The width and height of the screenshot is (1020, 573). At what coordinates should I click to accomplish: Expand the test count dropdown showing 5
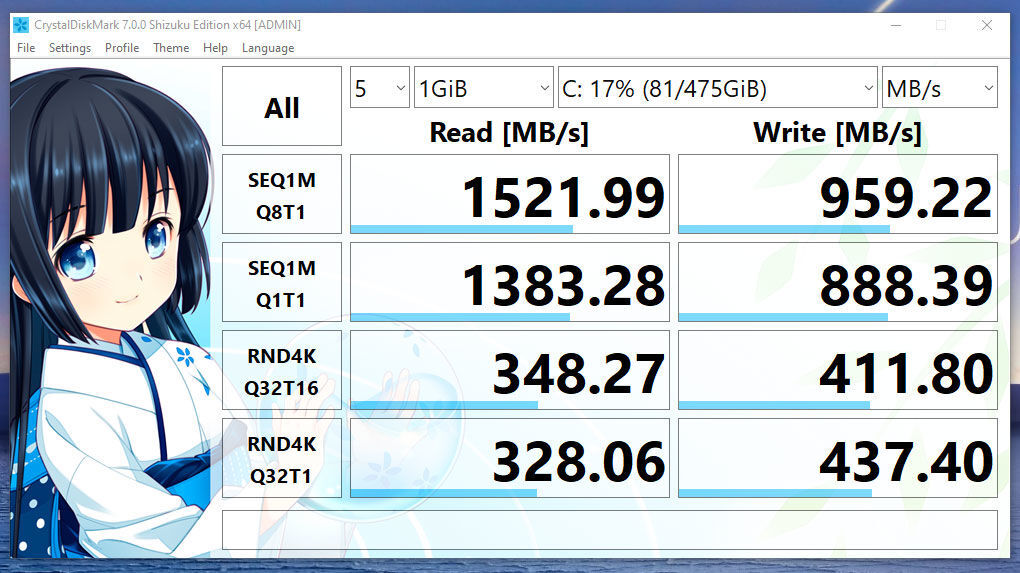pos(380,87)
